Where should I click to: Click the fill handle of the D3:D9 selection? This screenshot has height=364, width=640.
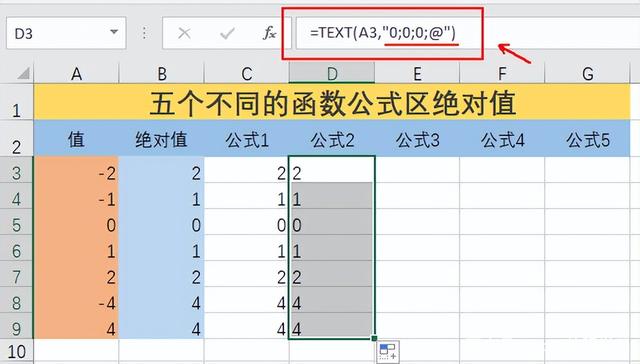pos(374,338)
